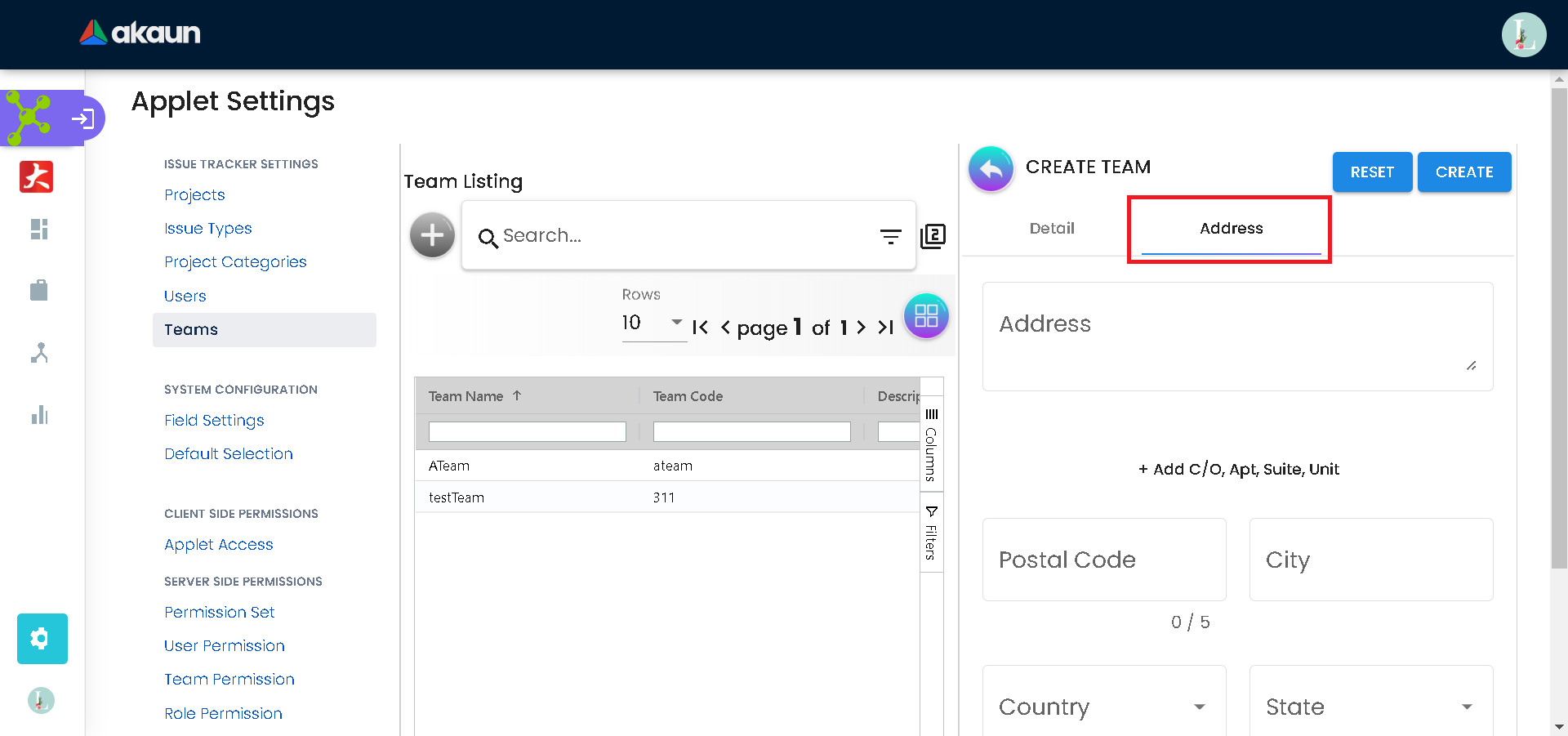Open Default Selection
The height and width of the screenshot is (736, 1568).
click(229, 454)
